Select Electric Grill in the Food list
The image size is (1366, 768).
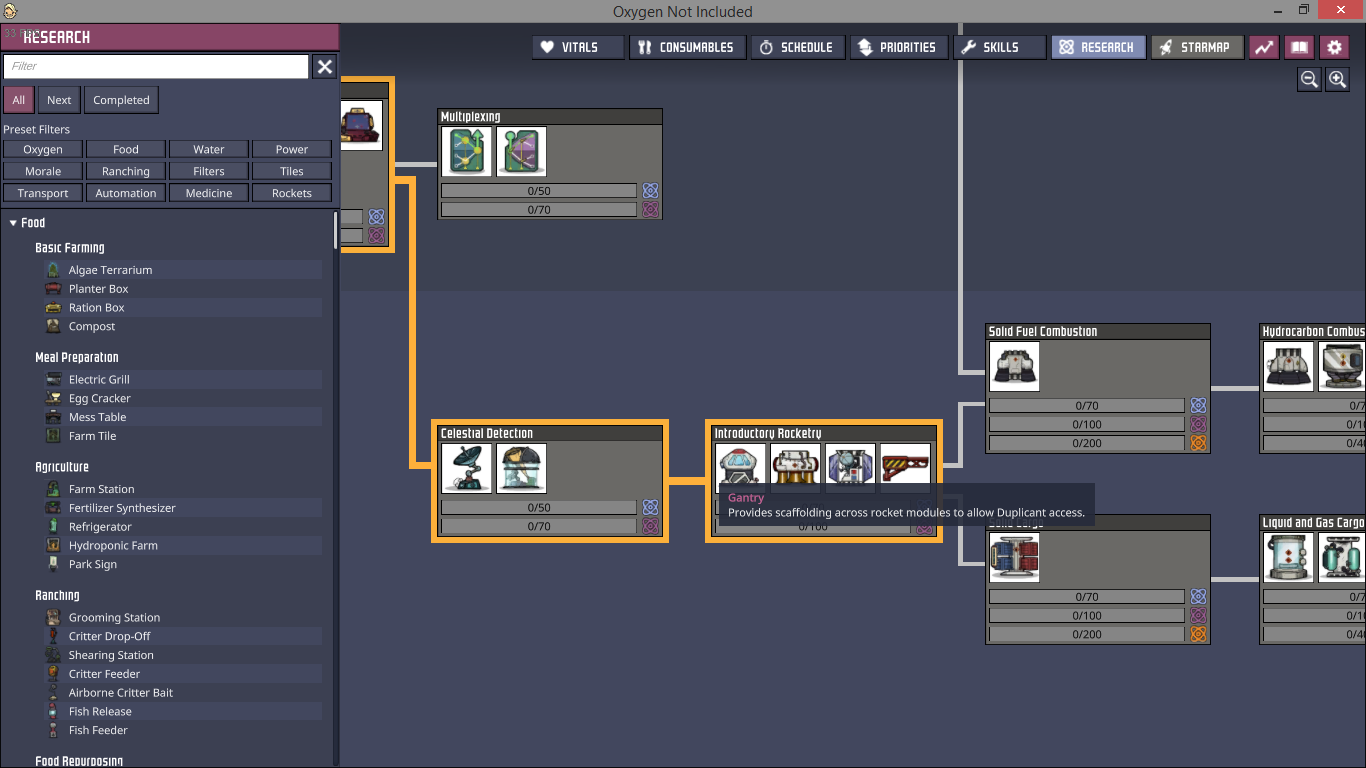[183, 380]
